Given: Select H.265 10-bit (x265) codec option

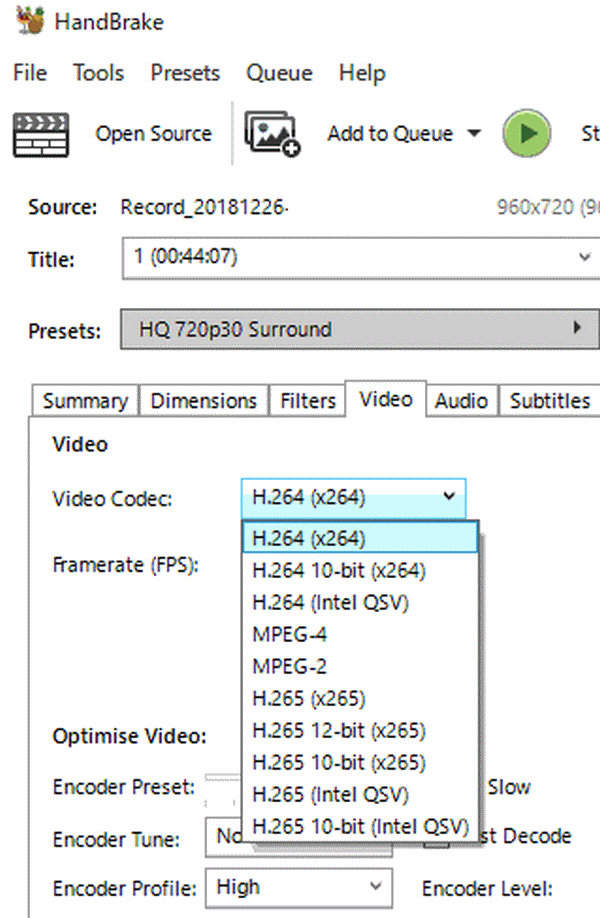Looking at the screenshot, I should point(360,762).
